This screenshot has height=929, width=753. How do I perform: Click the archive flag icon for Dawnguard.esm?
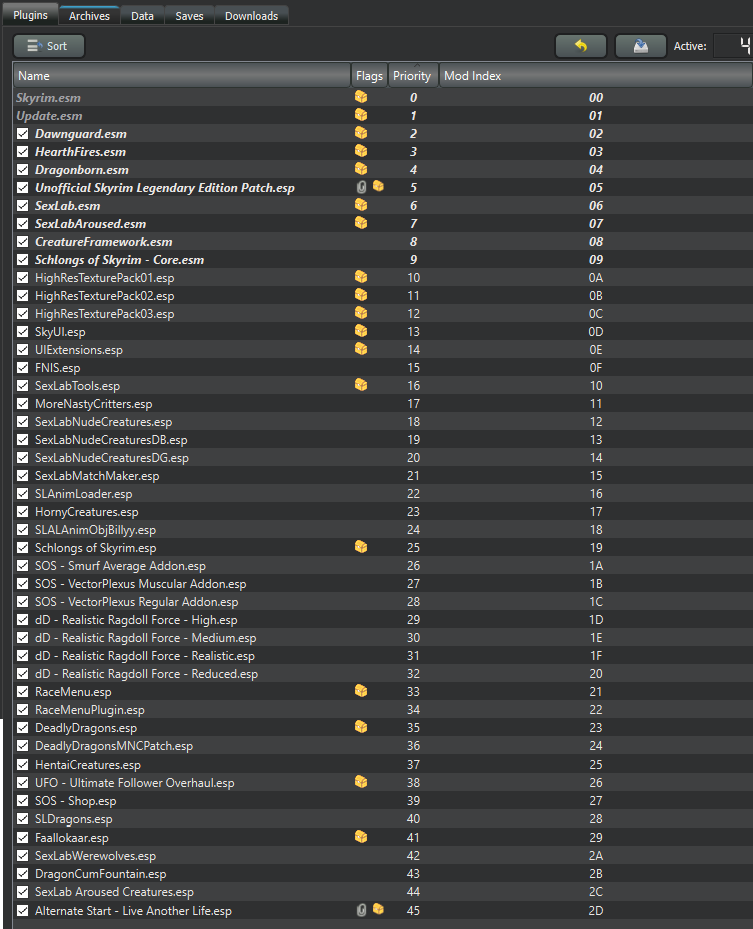tap(361, 133)
